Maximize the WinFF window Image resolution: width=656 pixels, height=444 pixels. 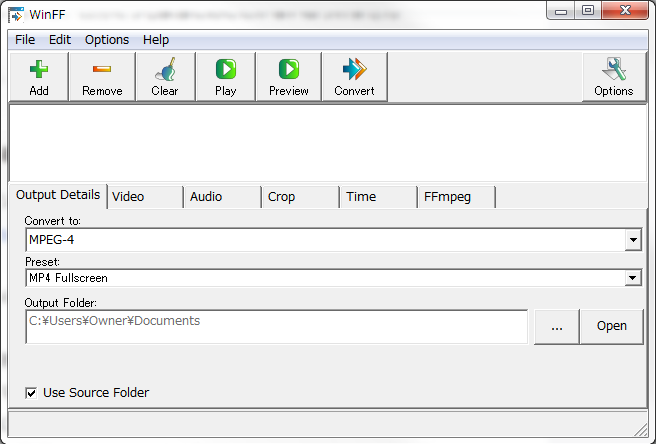[x=588, y=10]
